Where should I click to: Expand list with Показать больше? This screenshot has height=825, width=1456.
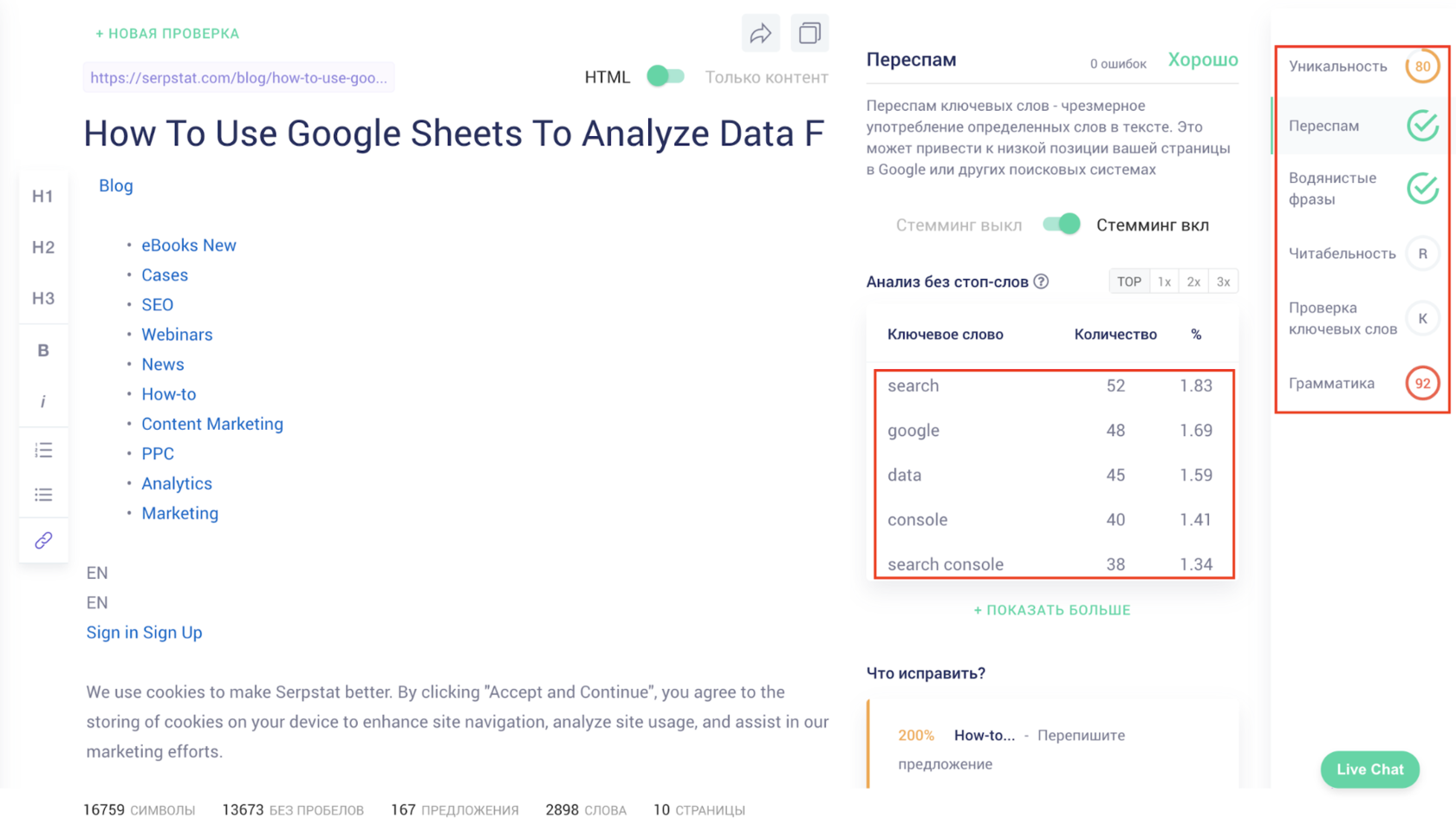(x=1052, y=610)
